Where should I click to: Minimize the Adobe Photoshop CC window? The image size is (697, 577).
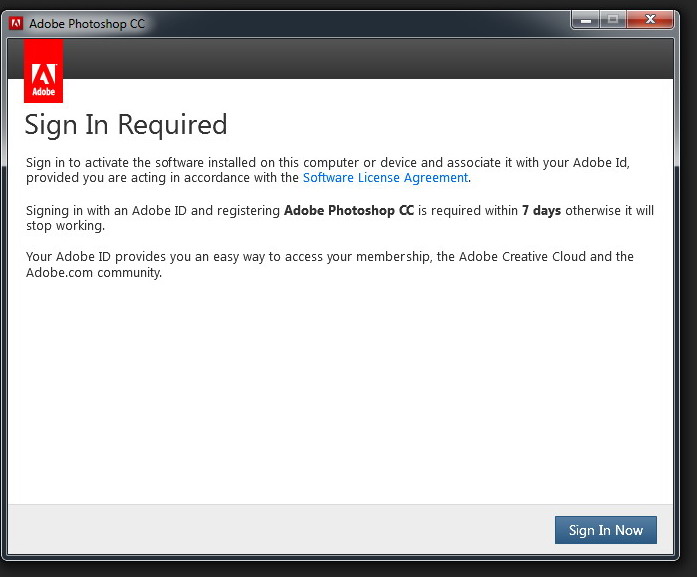(586, 19)
